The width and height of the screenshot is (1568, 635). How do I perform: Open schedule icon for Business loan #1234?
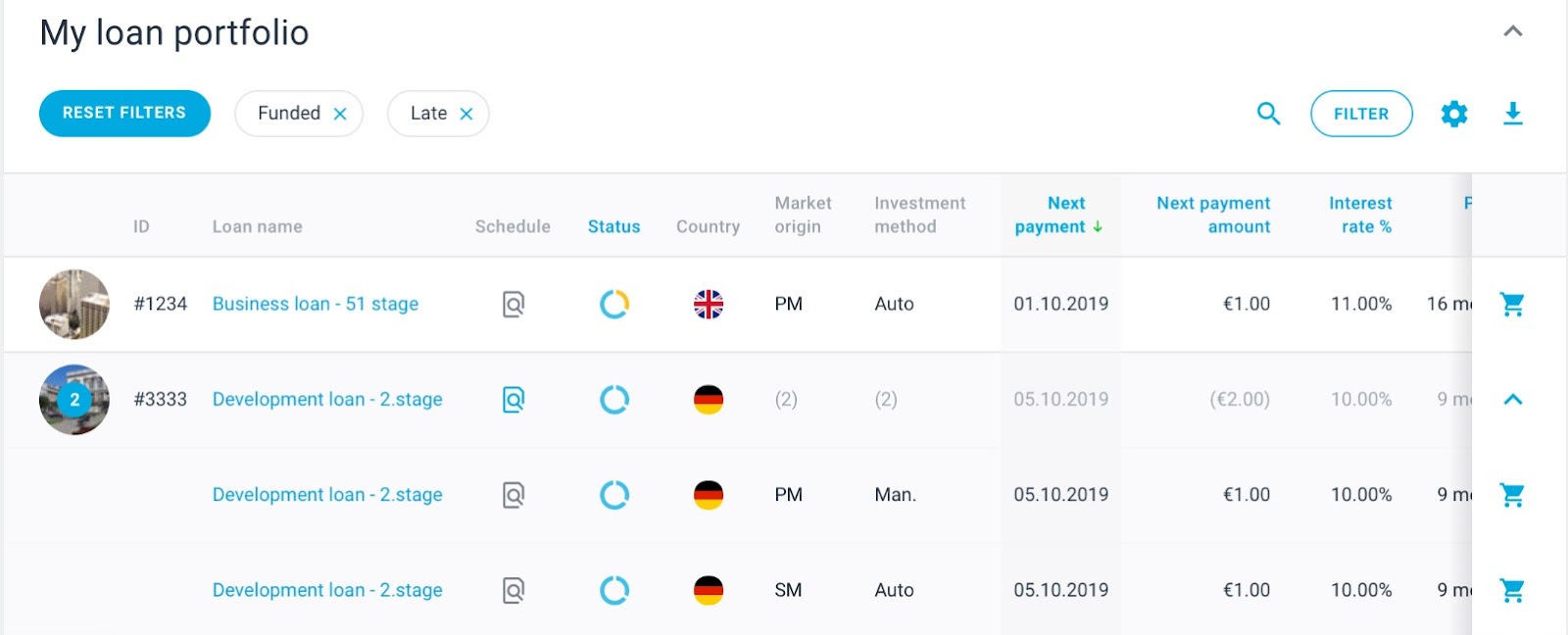pos(514,305)
